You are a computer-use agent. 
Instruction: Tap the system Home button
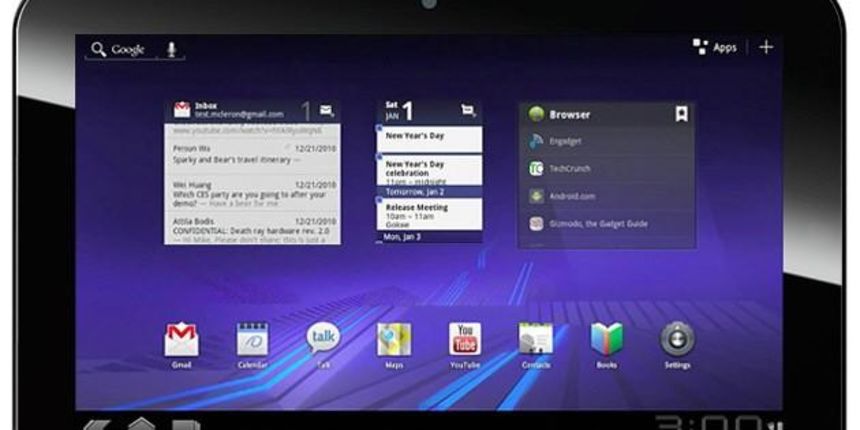(x=142, y=424)
